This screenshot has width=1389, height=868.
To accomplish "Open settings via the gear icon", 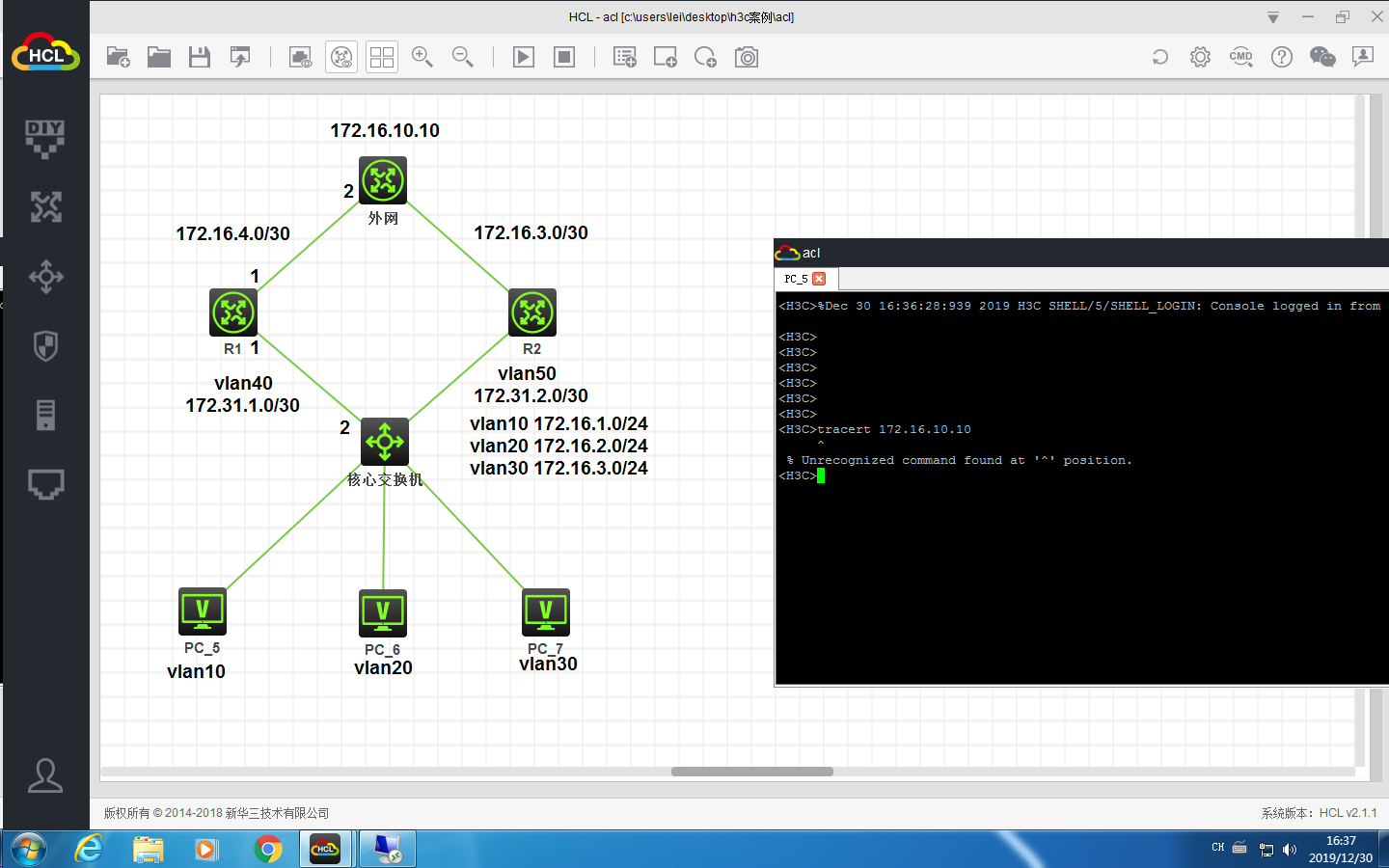I will (1200, 57).
